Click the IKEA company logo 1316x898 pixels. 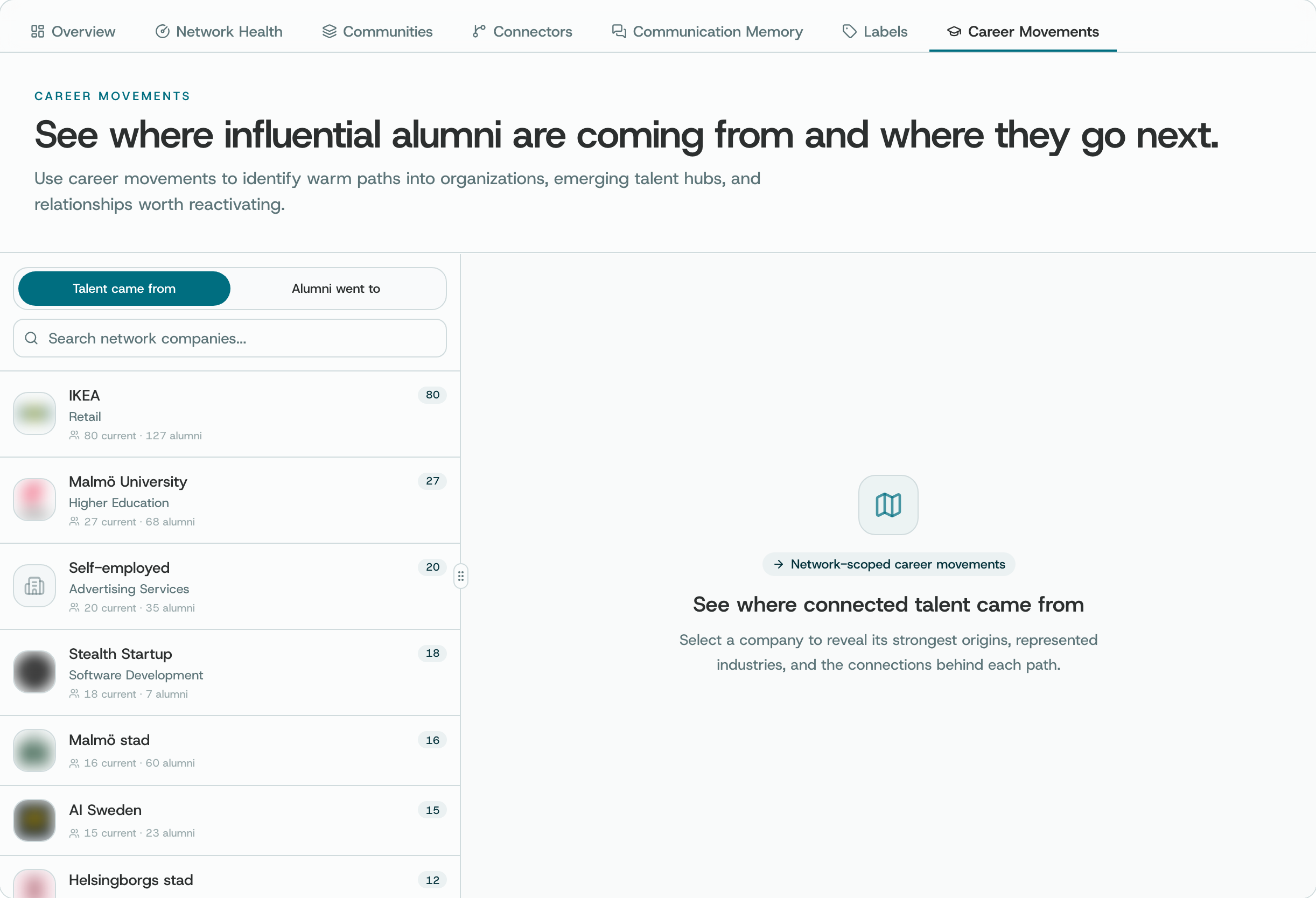tap(34, 414)
